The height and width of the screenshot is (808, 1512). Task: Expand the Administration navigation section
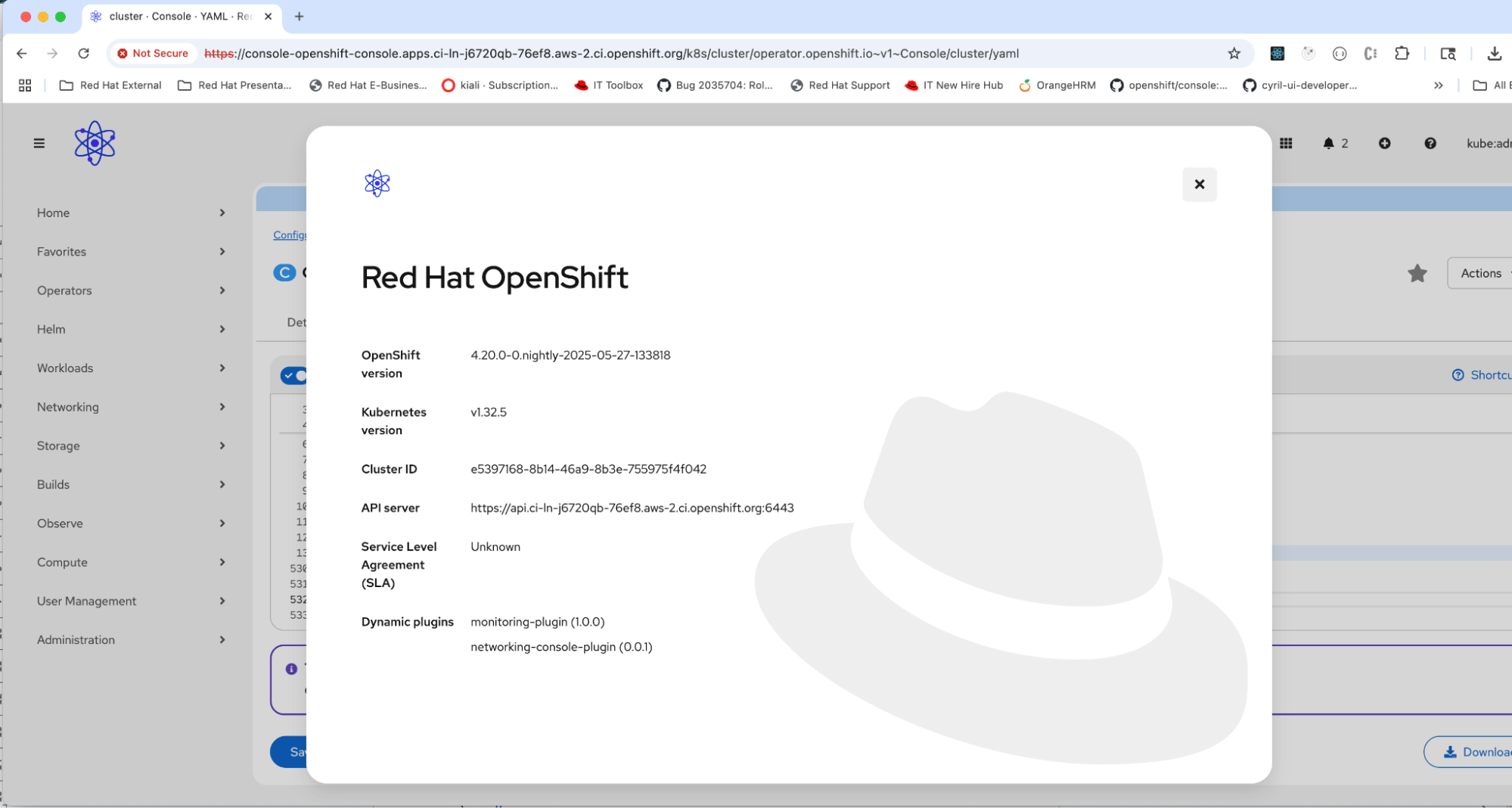click(x=130, y=639)
